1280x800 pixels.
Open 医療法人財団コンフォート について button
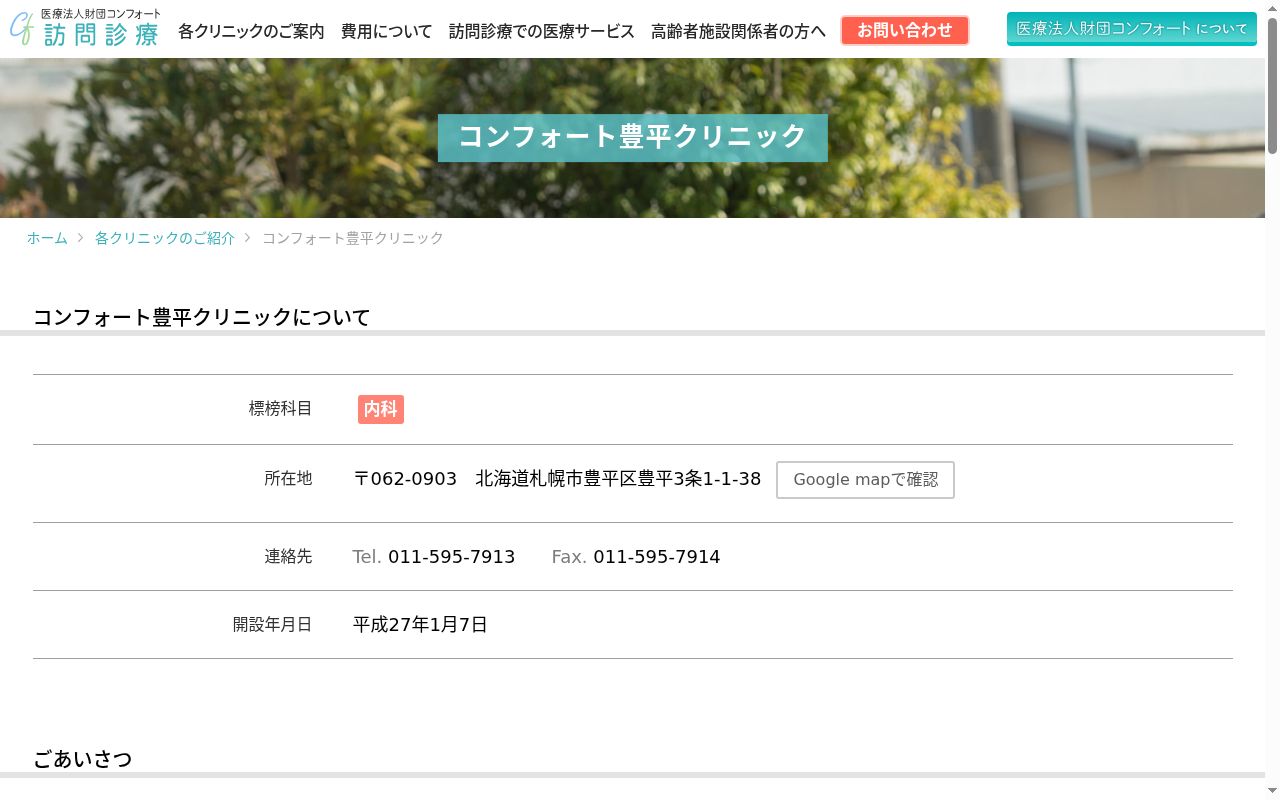coord(1132,29)
